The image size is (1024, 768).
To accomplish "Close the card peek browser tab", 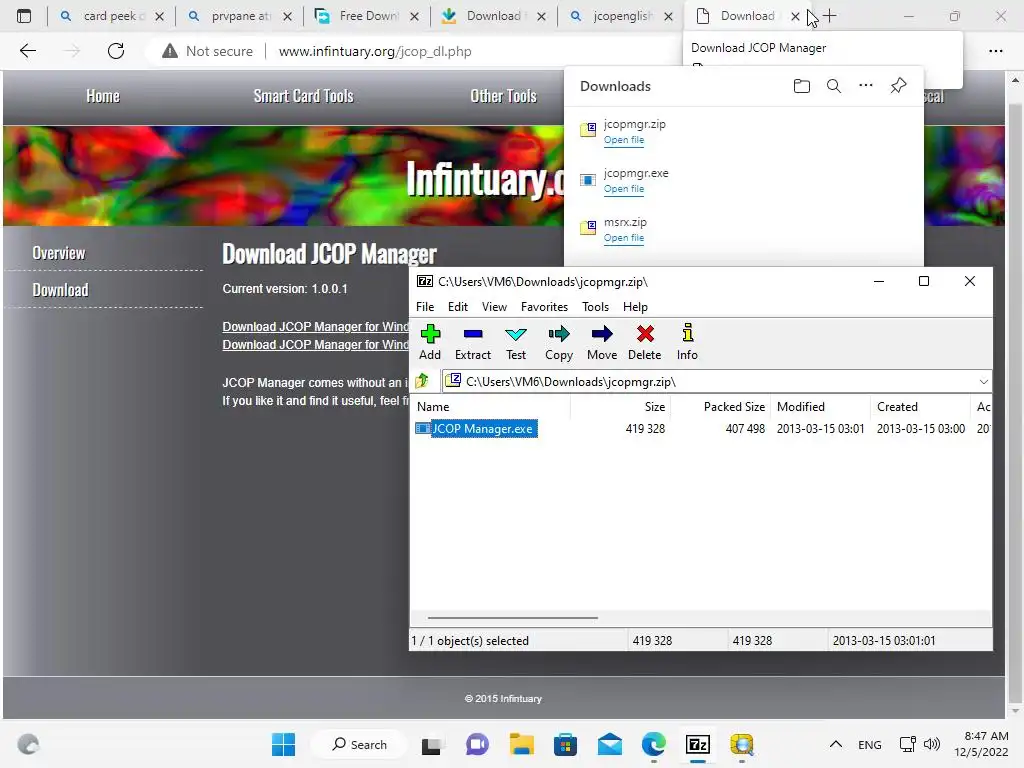I will pos(159,16).
